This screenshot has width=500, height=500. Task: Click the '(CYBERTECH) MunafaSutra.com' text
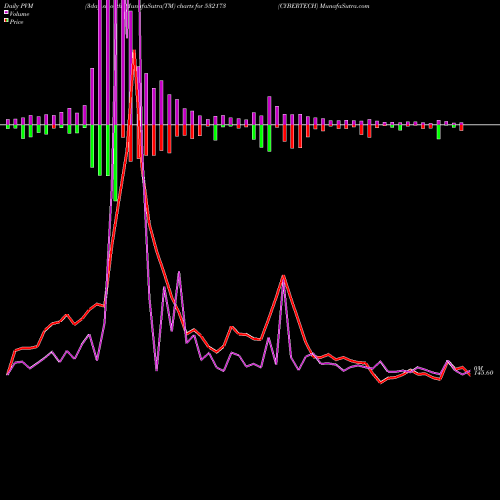point(324,6)
